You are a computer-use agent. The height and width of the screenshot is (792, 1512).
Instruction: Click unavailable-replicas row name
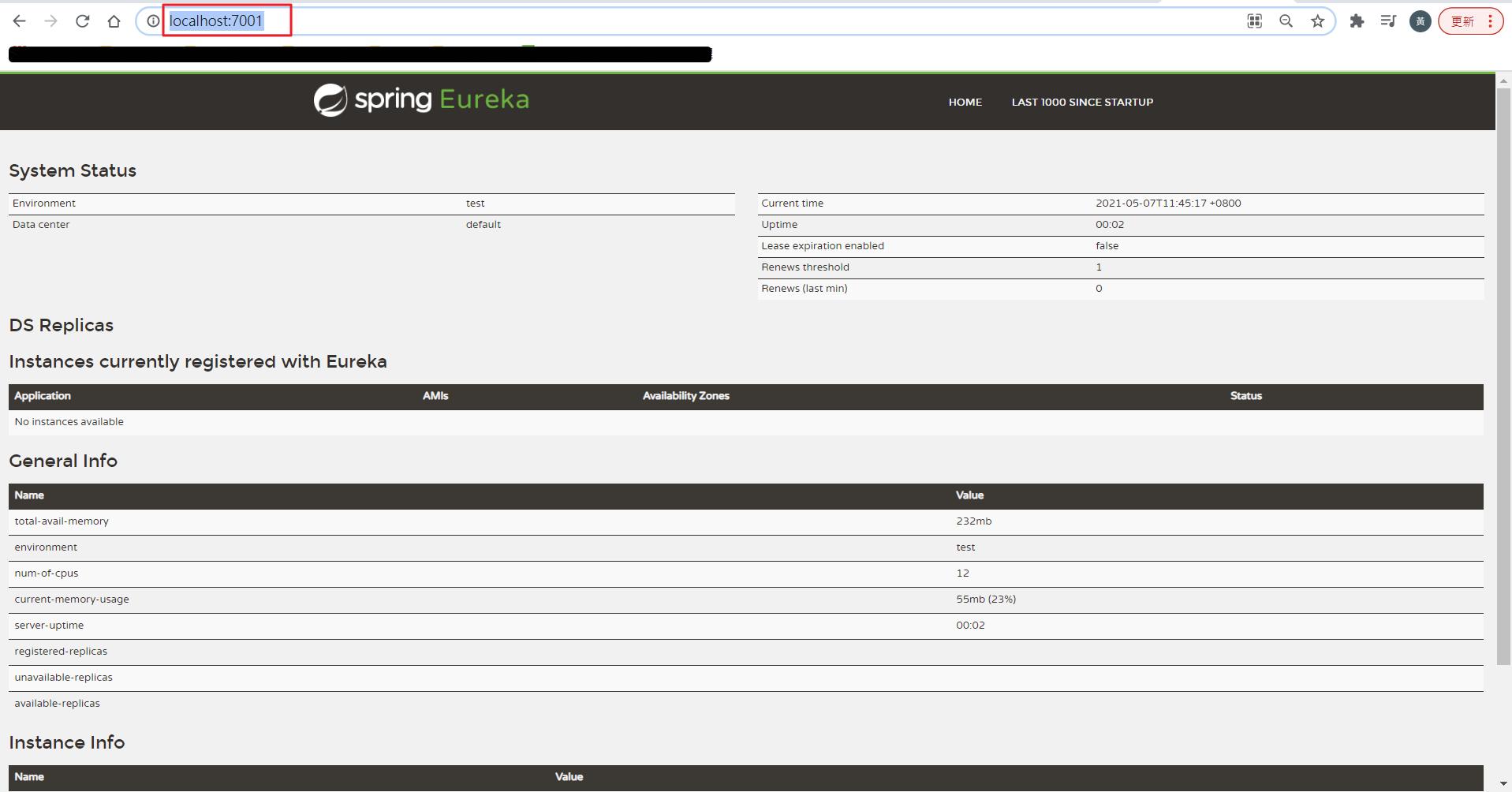pos(63,678)
